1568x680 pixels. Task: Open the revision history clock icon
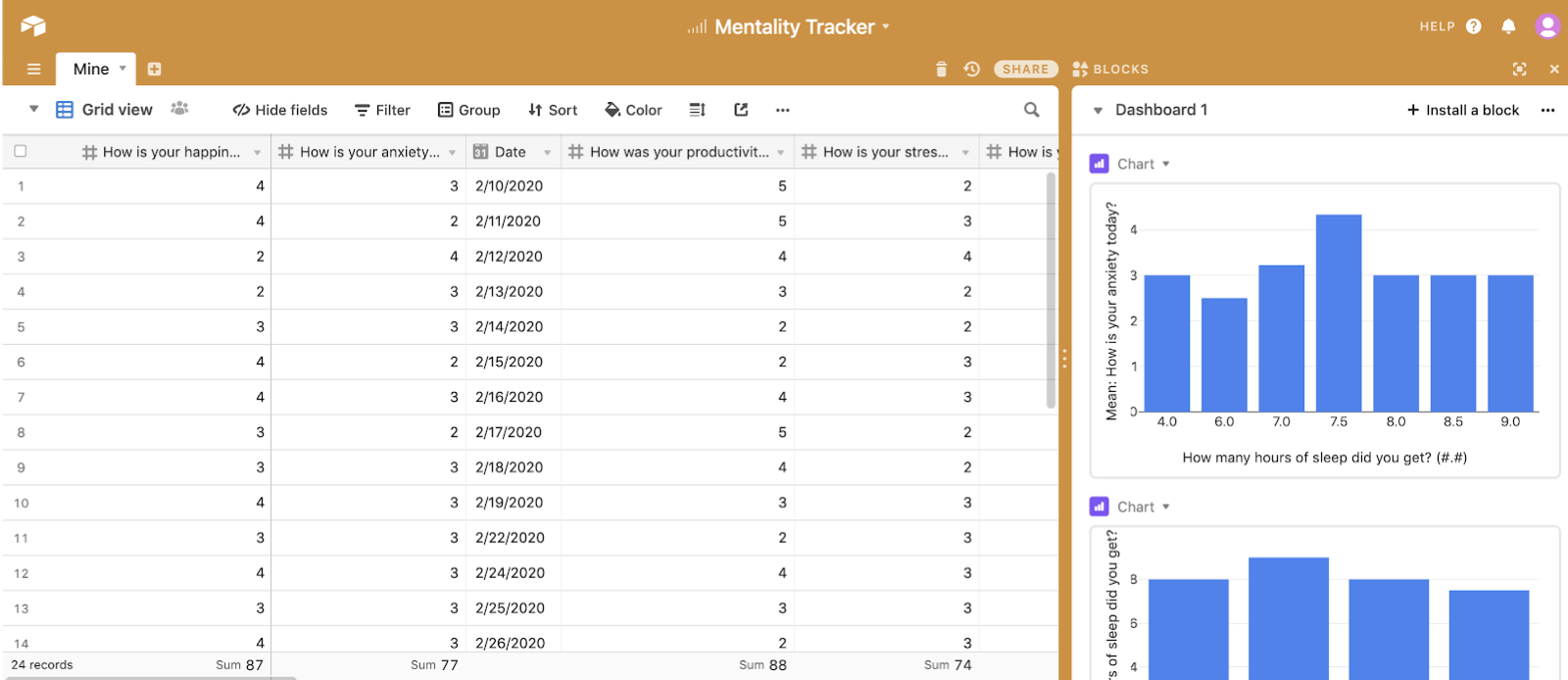[971, 70]
